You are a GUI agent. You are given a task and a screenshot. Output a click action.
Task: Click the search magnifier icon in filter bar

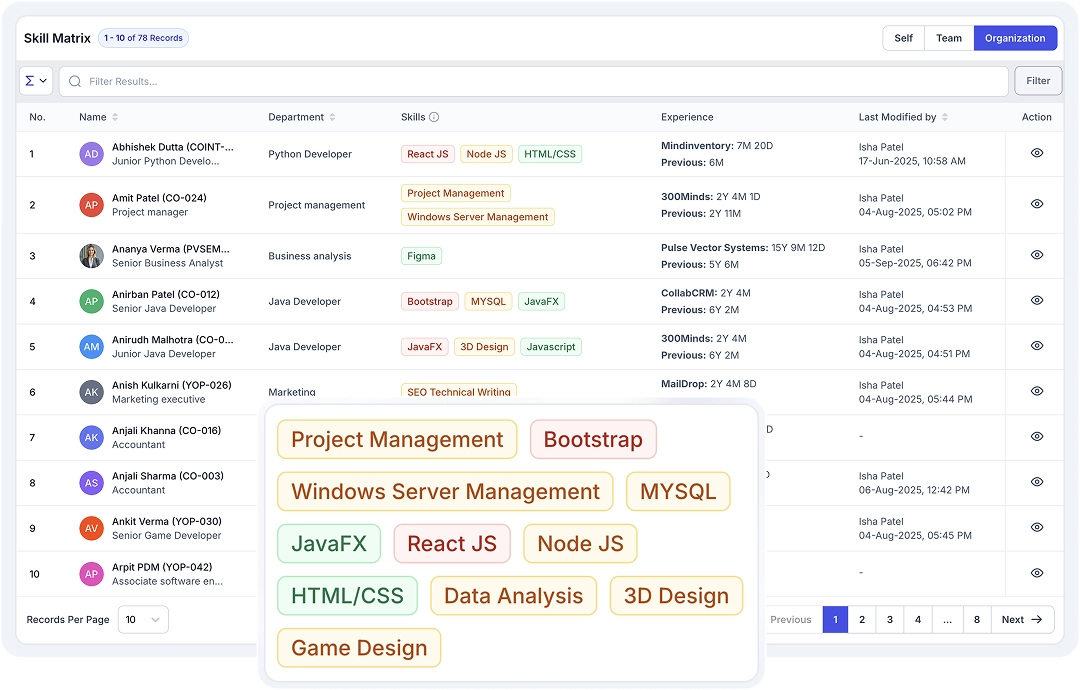[75, 81]
